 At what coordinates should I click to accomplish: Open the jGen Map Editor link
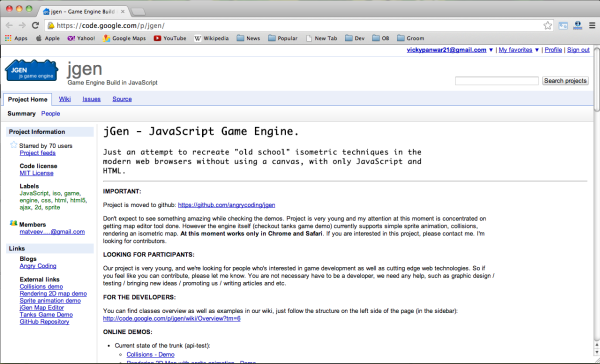[42, 307]
